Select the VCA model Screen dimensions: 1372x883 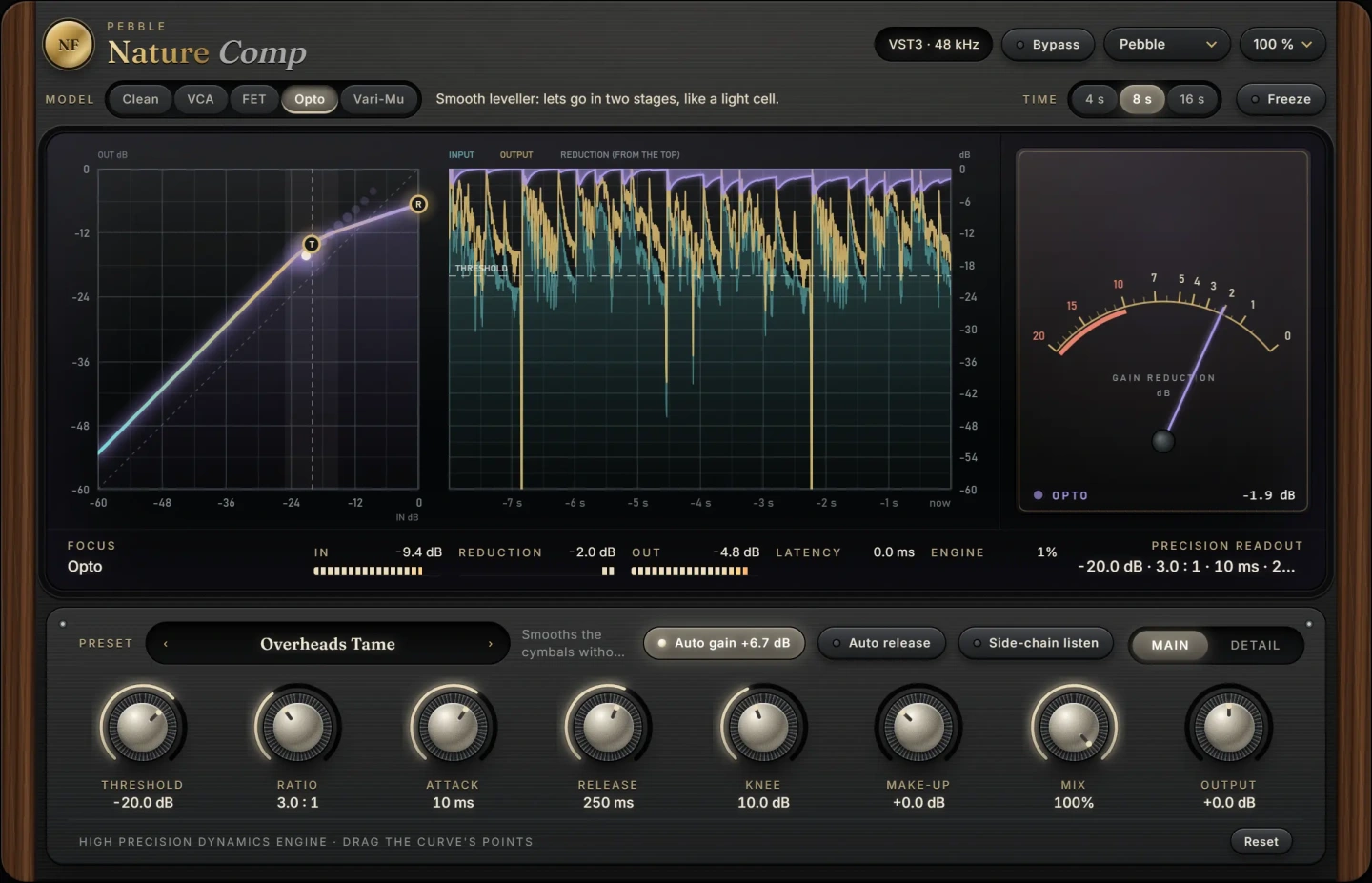coord(200,99)
